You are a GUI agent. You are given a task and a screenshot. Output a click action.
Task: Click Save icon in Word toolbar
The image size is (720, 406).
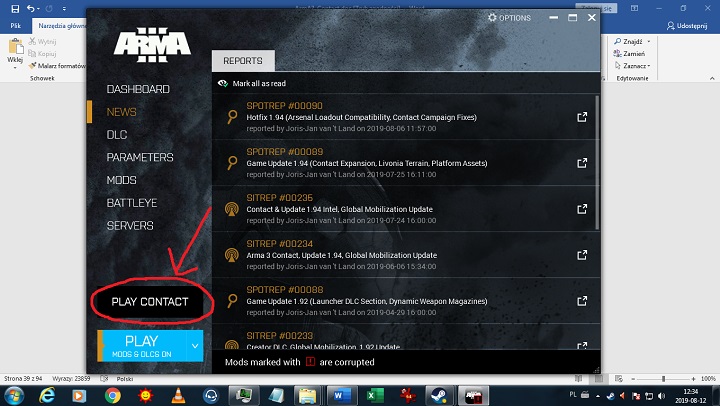pos(15,8)
